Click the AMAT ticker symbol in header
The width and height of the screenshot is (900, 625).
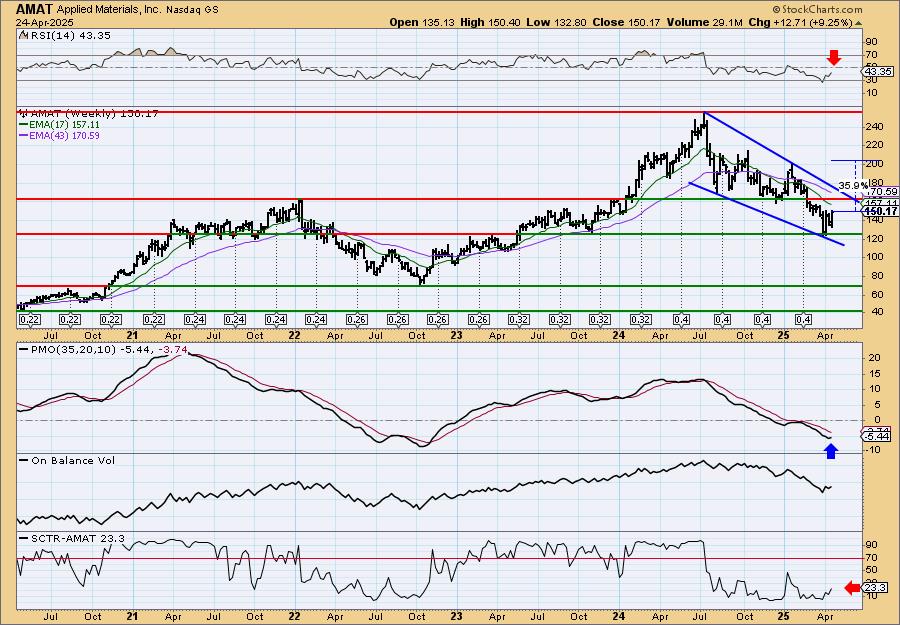[x=34, y=9]
